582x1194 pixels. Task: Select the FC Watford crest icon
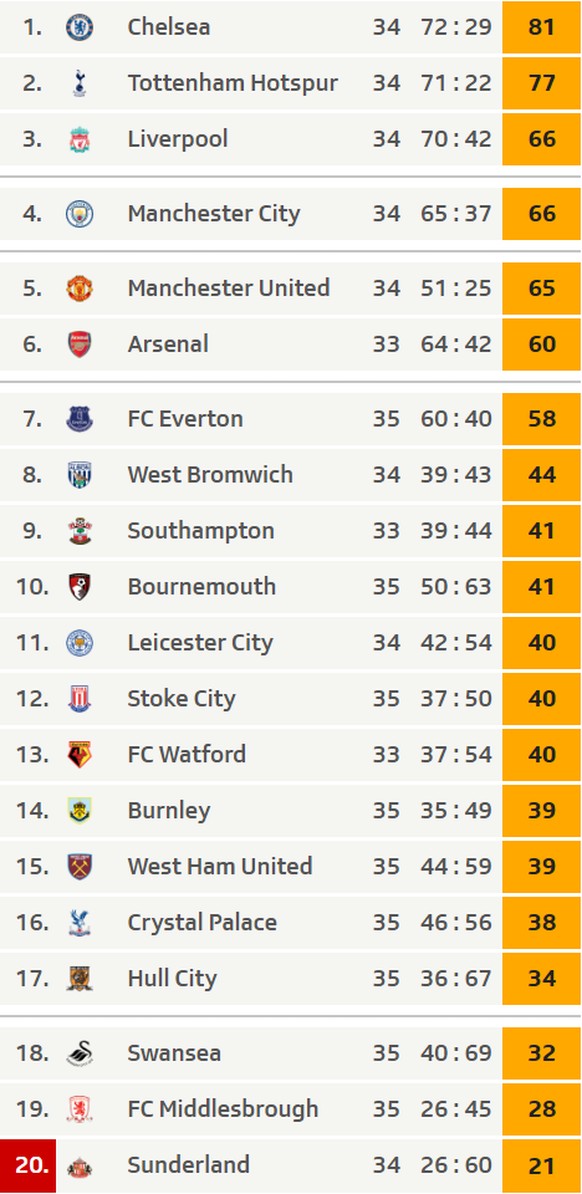(x=79, y=755)
